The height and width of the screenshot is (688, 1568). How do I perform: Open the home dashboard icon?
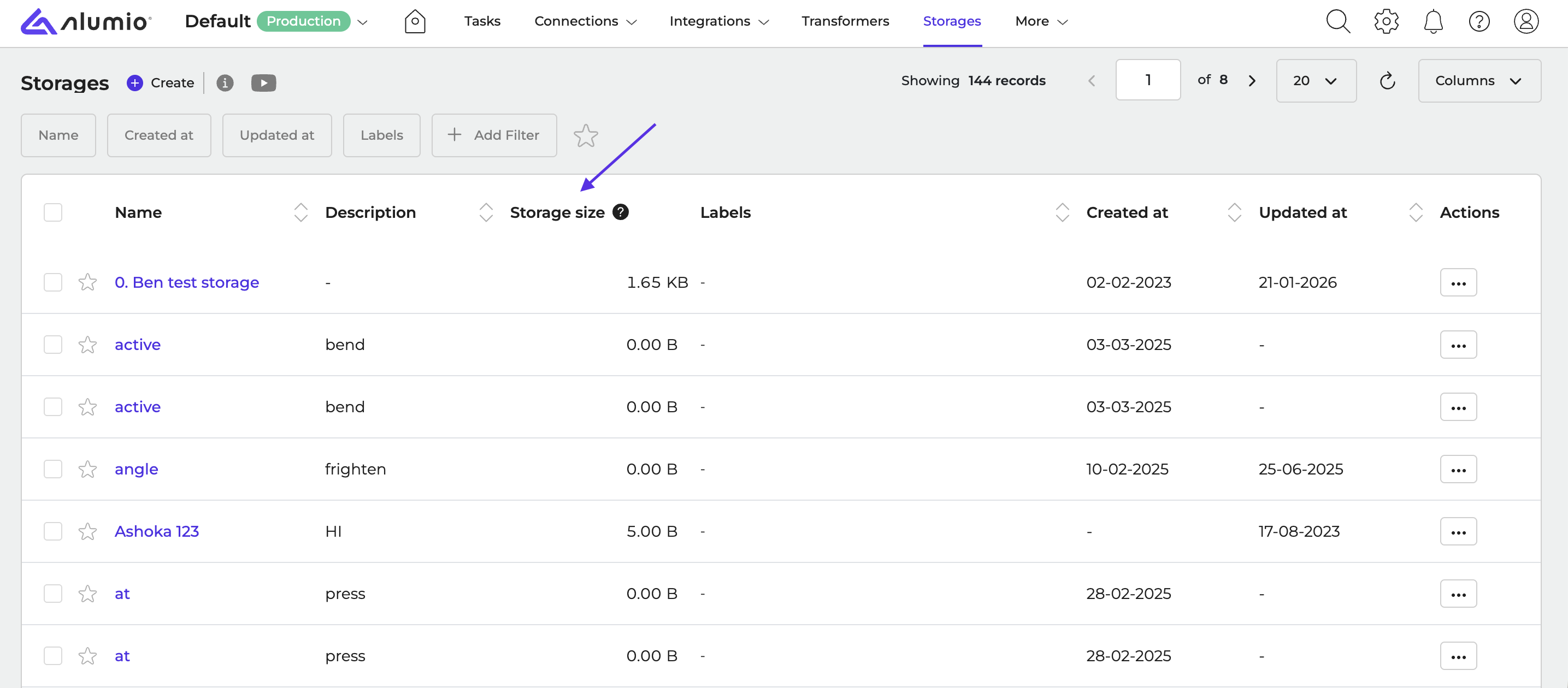(415, 21)
